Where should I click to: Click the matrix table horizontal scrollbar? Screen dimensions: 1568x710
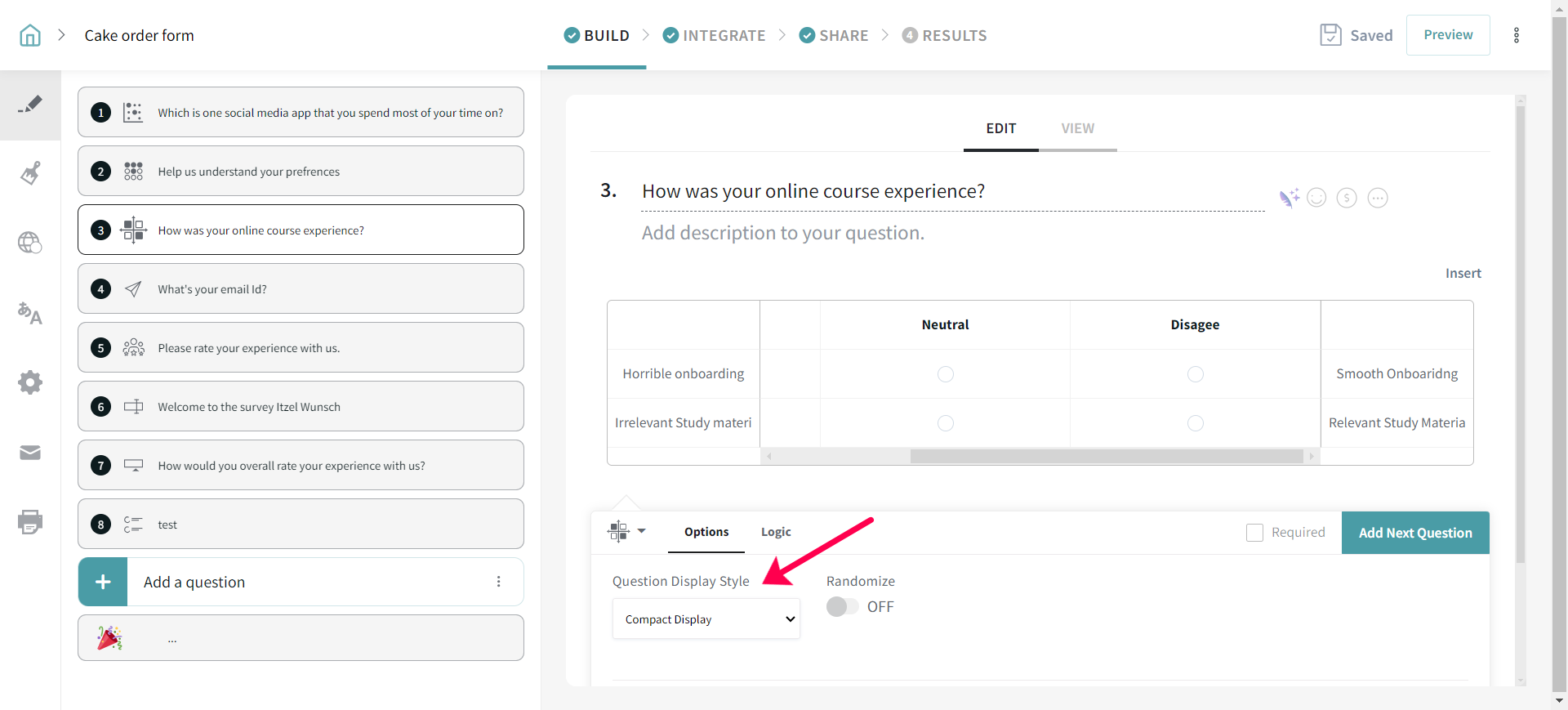point(1106,457)
